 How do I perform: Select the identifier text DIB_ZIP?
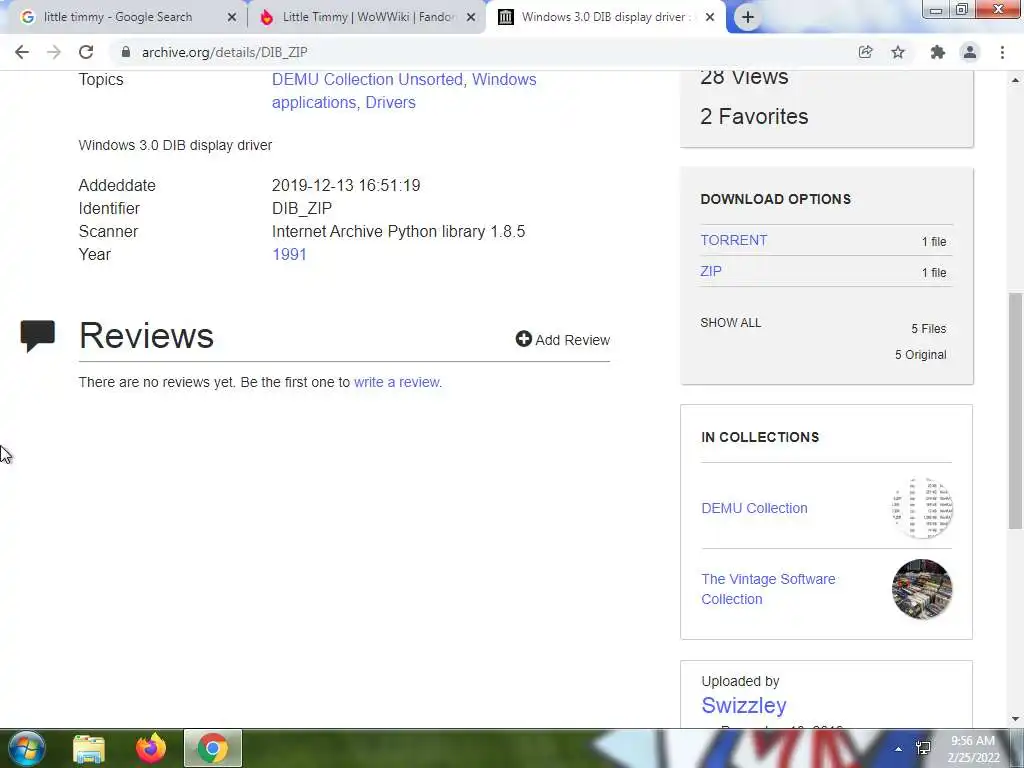tap(302, 208)
